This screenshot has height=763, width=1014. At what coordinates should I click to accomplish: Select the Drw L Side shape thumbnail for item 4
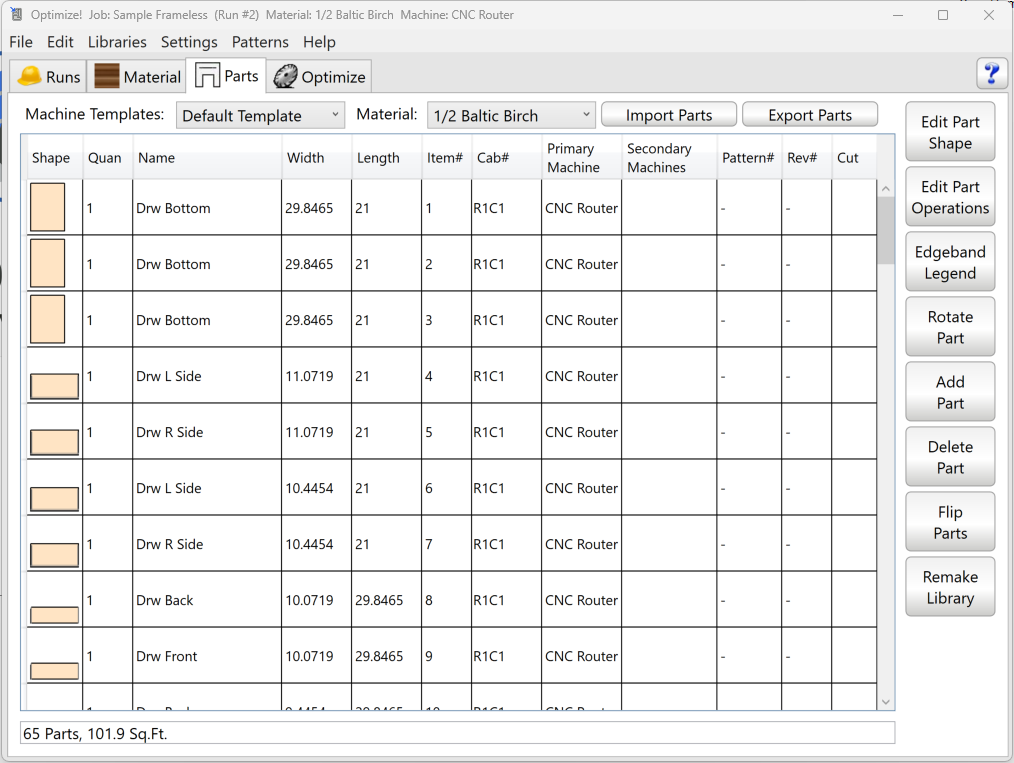[54, 386]
